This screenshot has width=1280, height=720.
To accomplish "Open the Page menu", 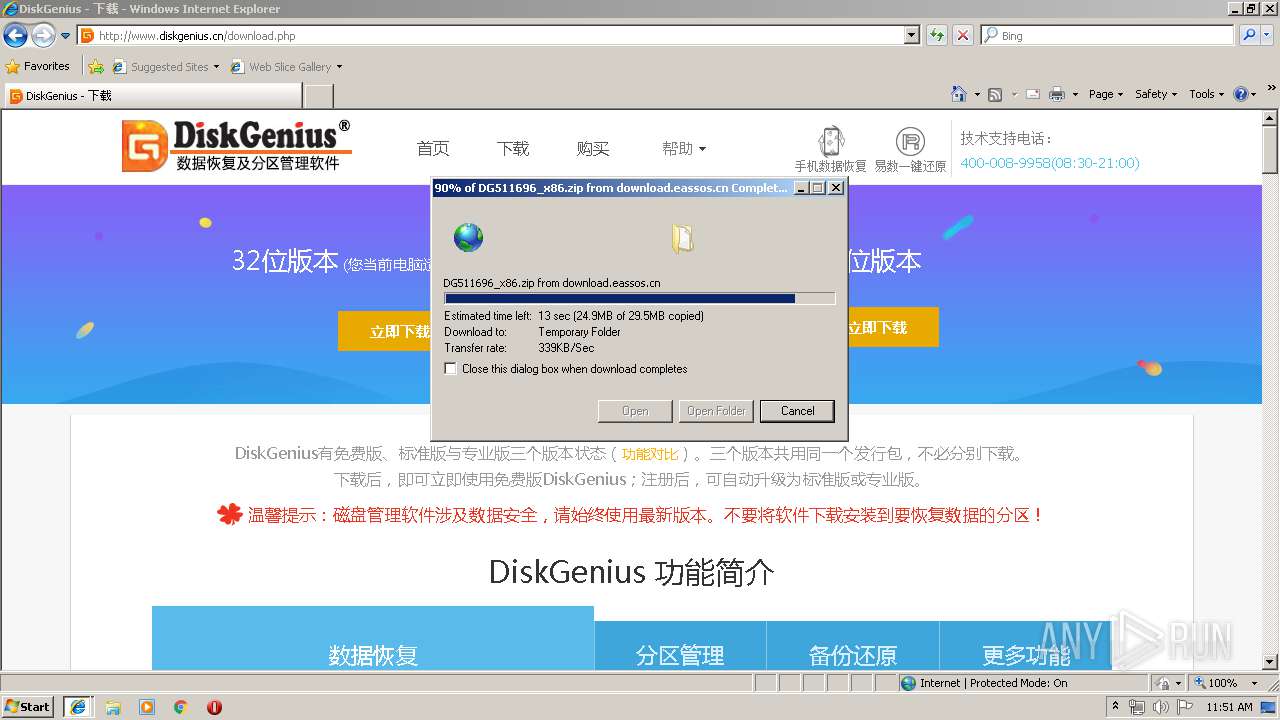I will [1106, 94].
